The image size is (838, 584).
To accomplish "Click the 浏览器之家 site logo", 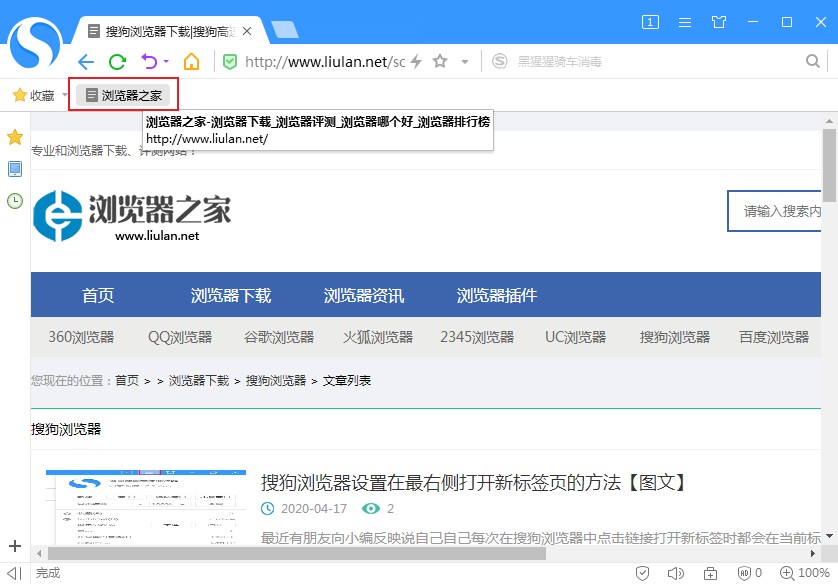I will (x=132, y=216).
